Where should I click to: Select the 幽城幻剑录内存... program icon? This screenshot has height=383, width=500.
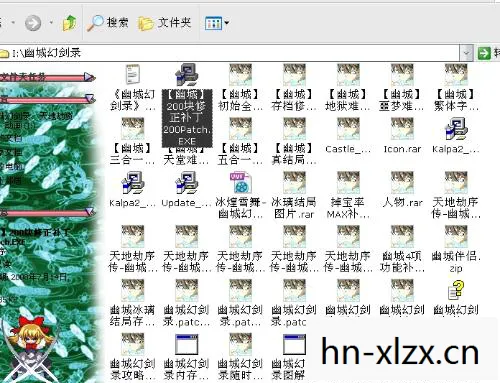186,344
